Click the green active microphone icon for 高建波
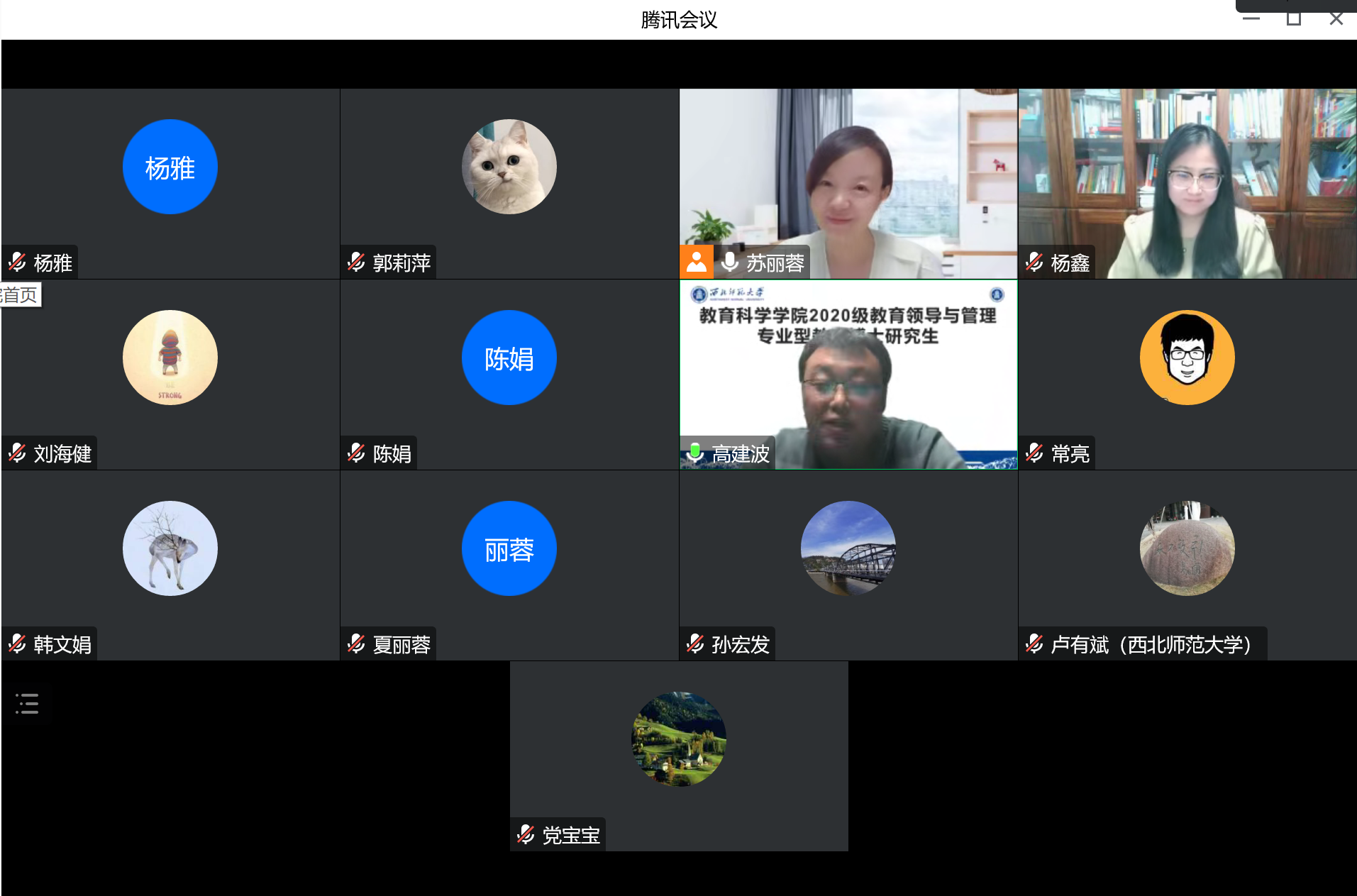This screenshot has height=896, width=1357. click(695, 453)
